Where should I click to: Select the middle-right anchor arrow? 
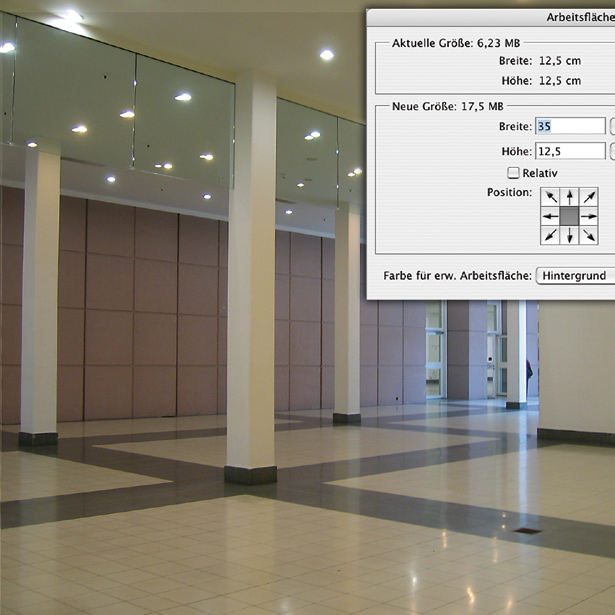[x=589, y=216]
